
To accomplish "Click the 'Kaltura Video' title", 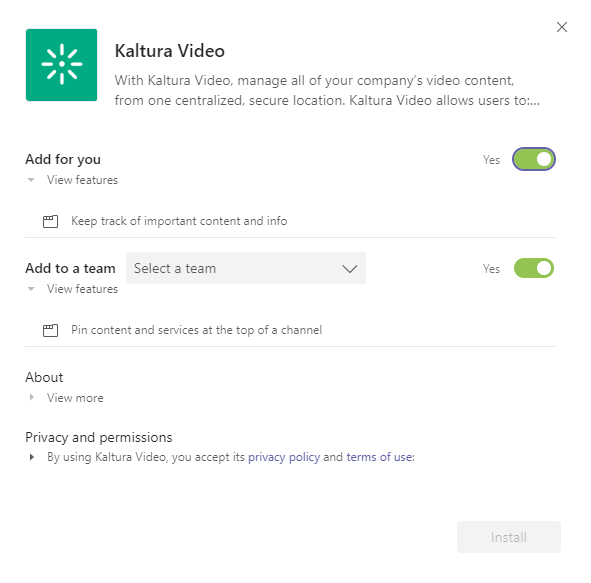I will pyautogui.click(x=170, y=50).
